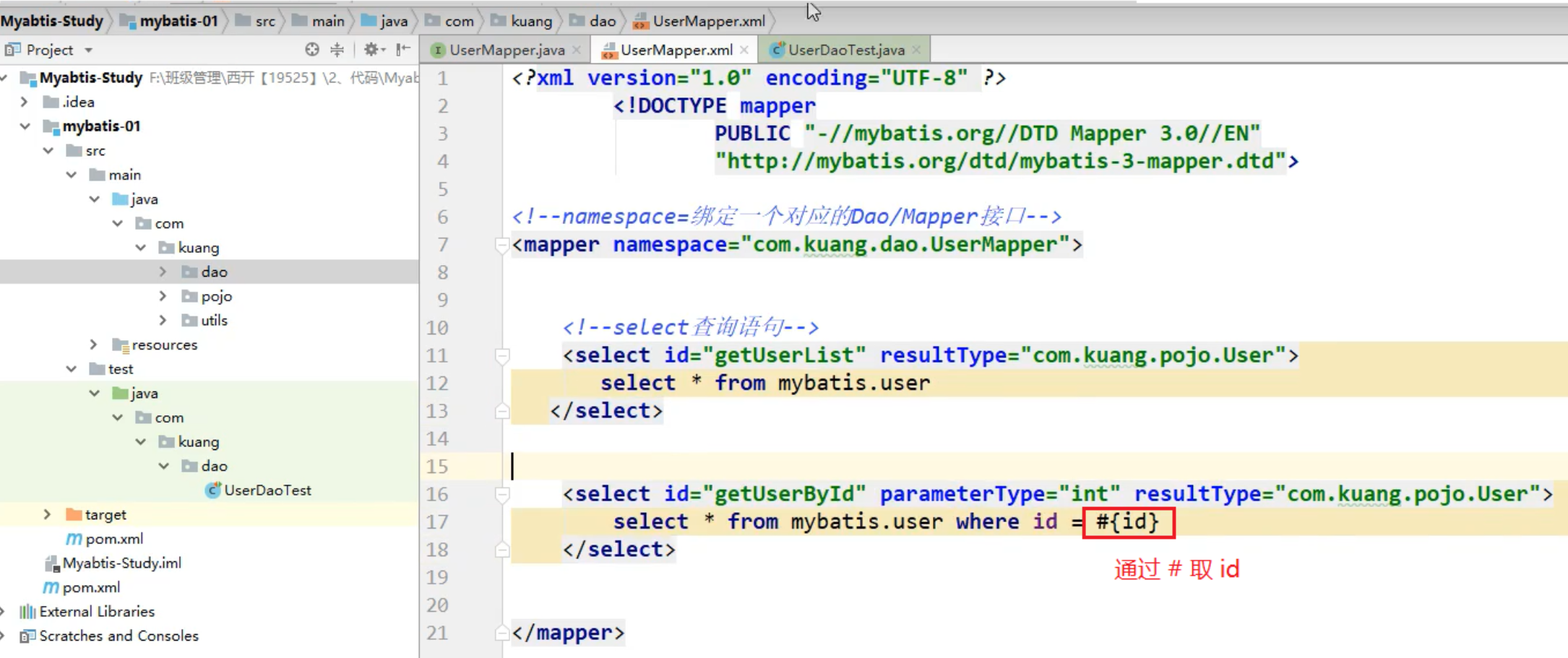Collapse the main folder

point(71,175)
